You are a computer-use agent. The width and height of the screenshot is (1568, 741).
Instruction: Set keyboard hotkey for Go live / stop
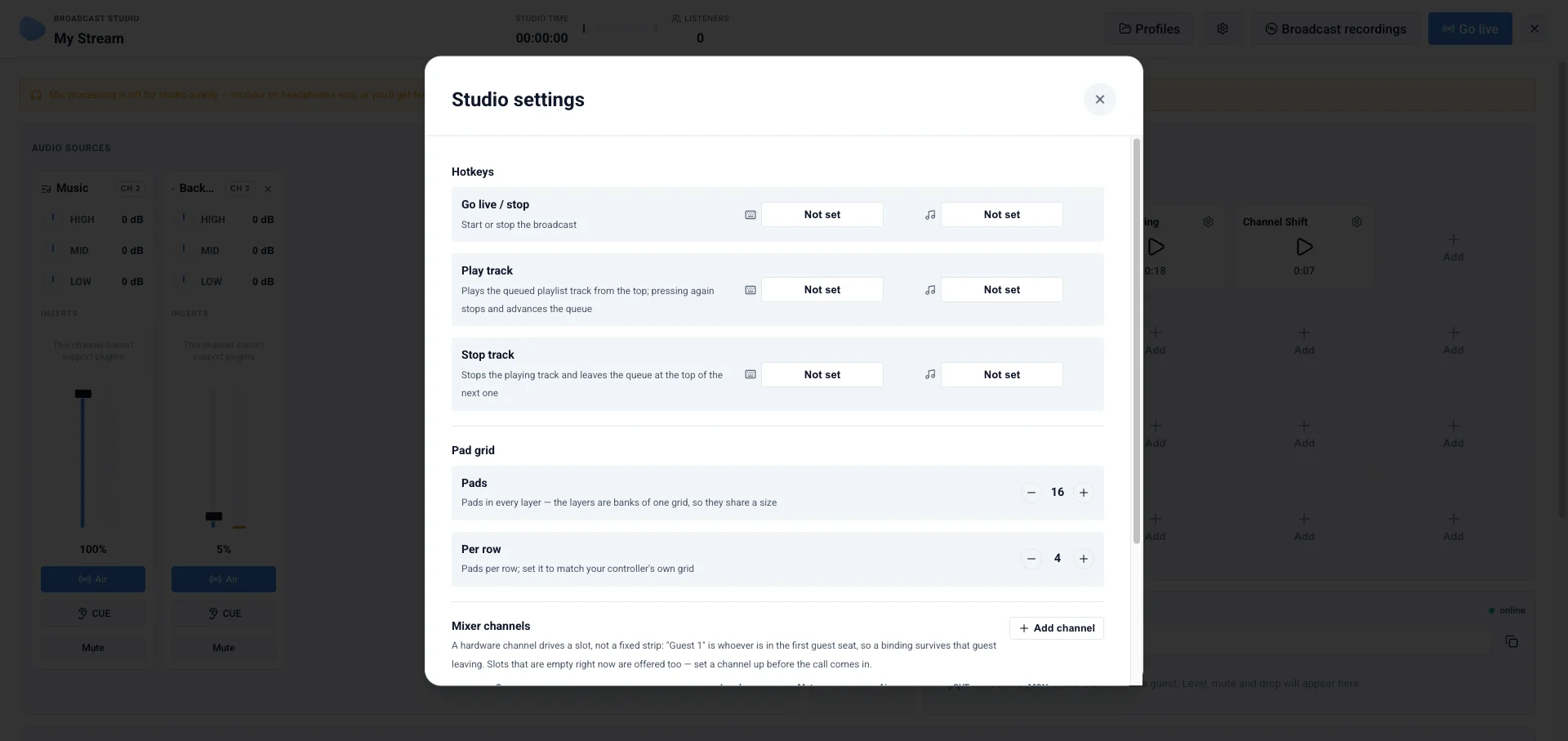coord(822,215)
